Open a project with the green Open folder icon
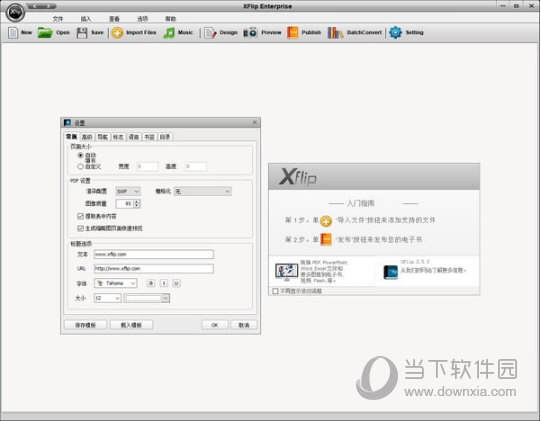The width and height of the screenshot is (541, 421). coord(45,33)
